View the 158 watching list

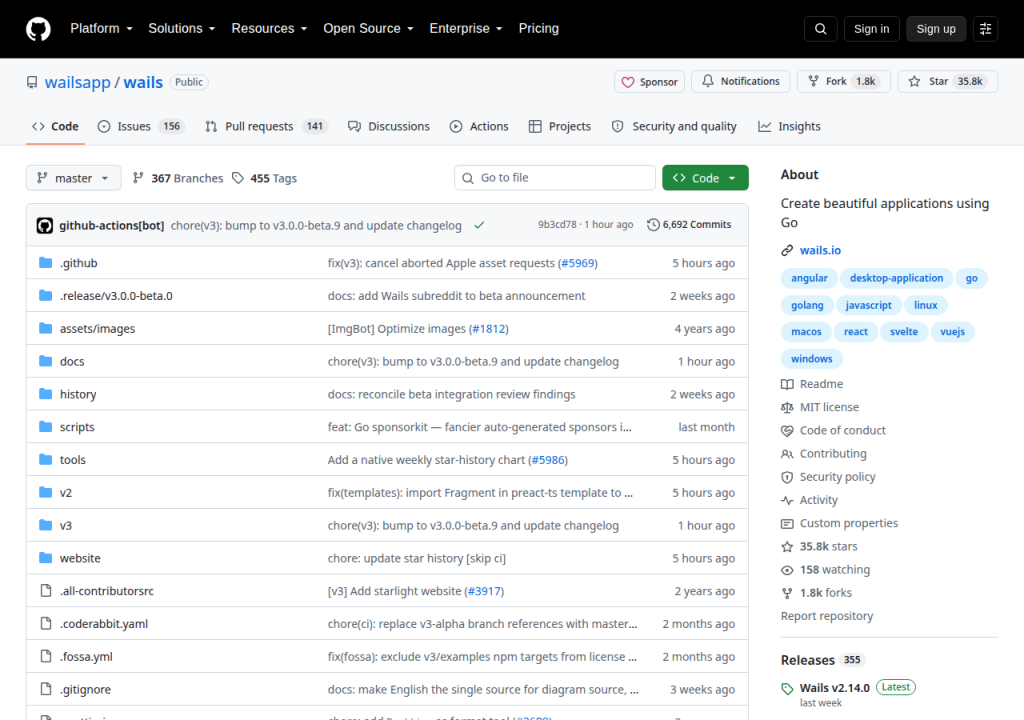coord(825,570)
